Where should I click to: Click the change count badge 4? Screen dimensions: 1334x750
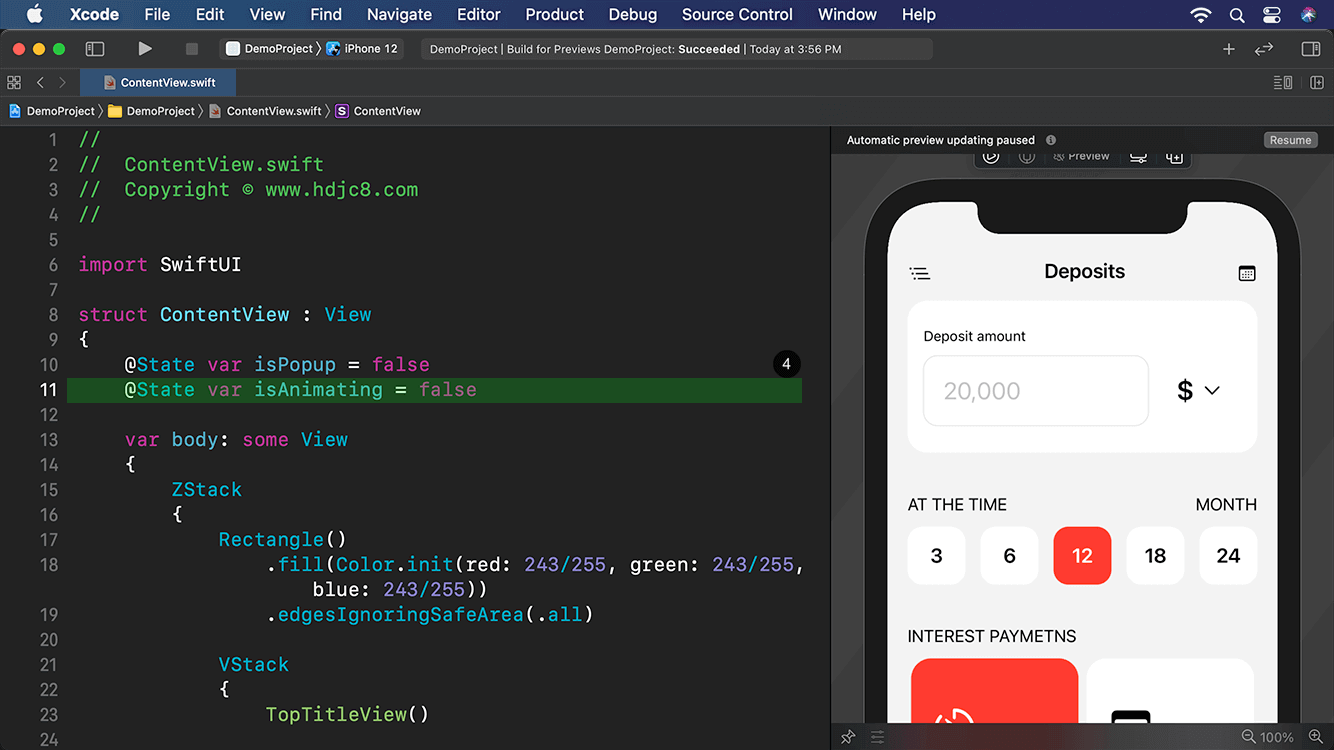click(786, 364)
